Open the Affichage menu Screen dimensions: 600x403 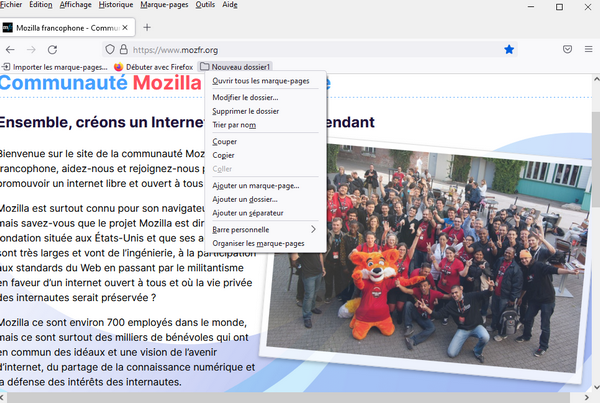point(75,5)
